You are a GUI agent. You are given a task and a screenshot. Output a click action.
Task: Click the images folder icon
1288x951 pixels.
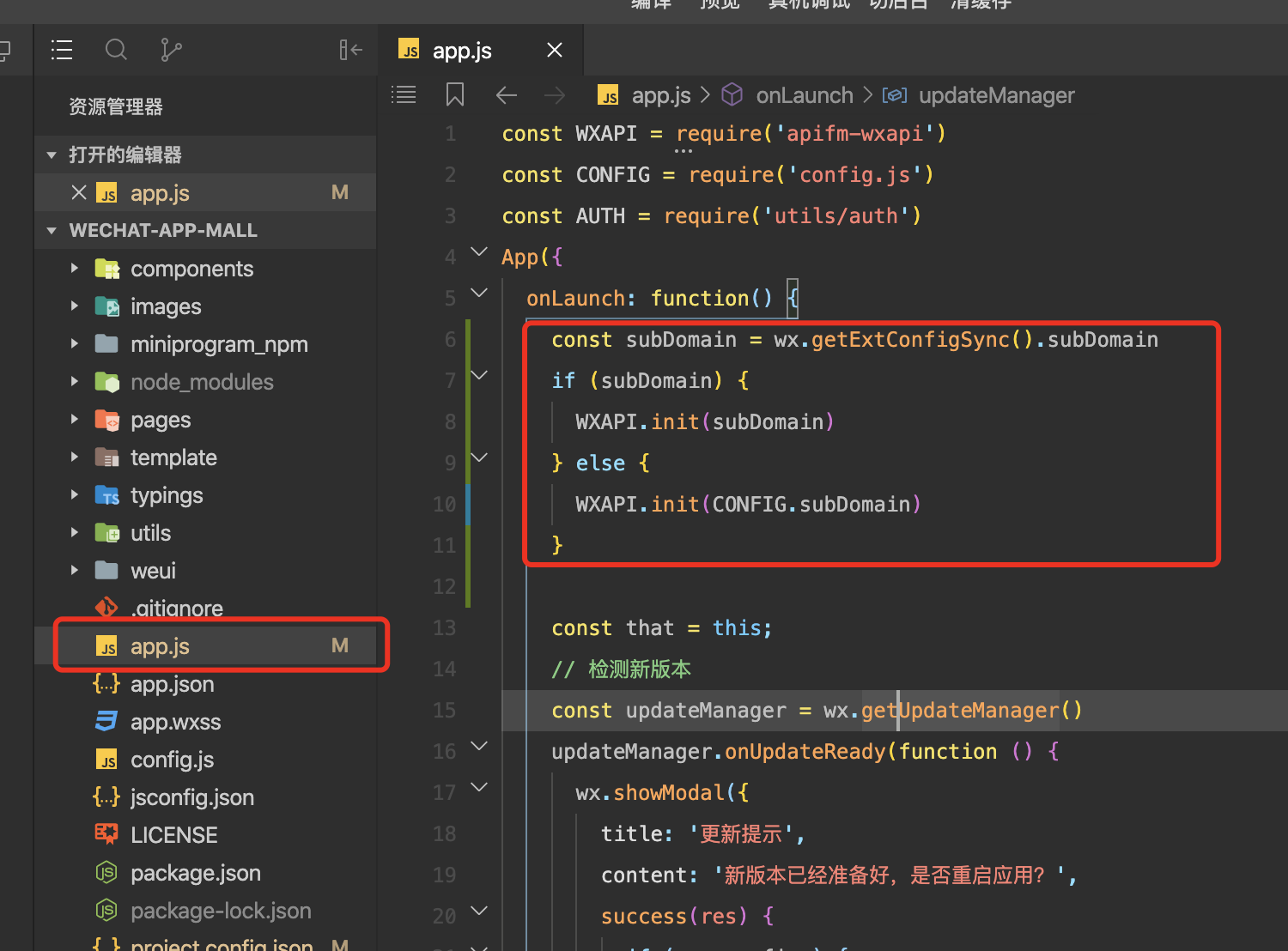(x=106, y=306)
